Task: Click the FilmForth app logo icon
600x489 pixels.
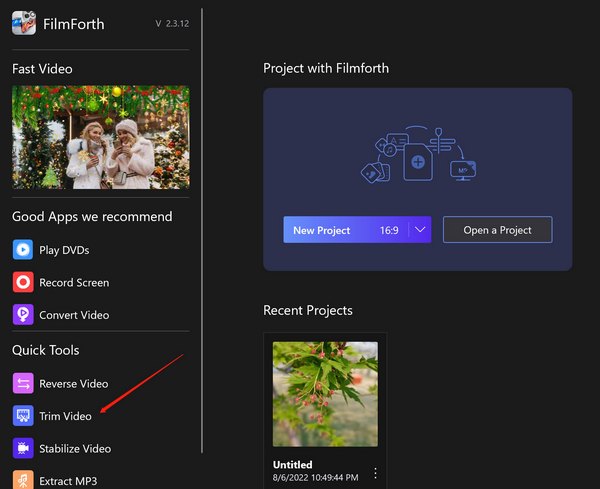Action: pyautogui.click(x=24, y=23)
